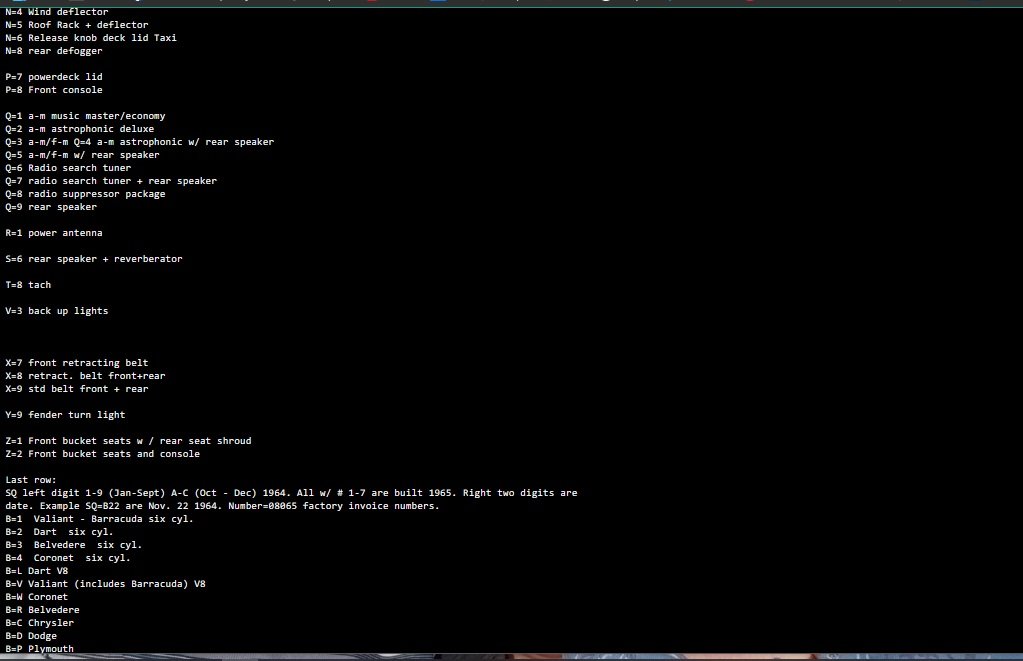Click the 'B=C Chrysler' line
Viewport: 1023px width, 661px height.
click(40, 623)
